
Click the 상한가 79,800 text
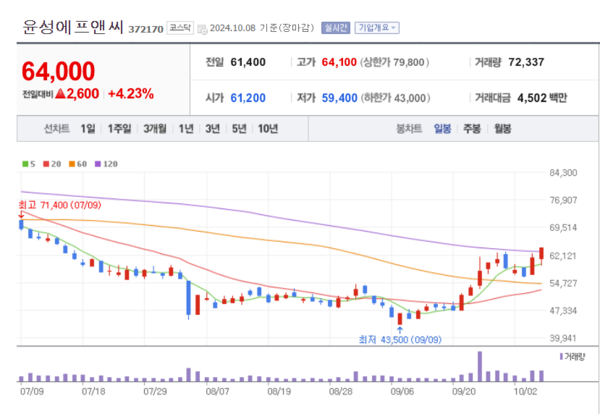point(395,62)
